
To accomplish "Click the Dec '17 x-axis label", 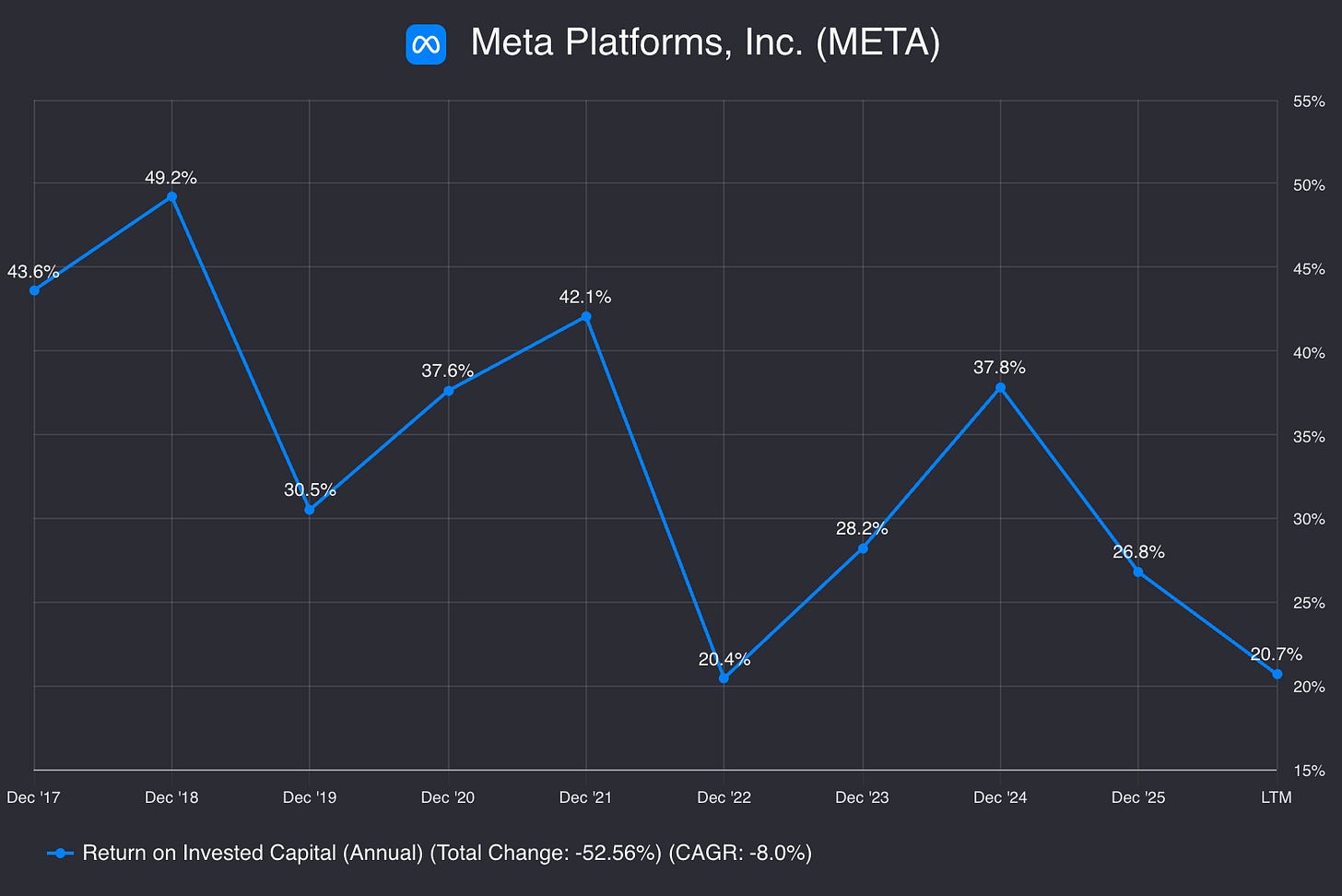I will tap(33, 797).
